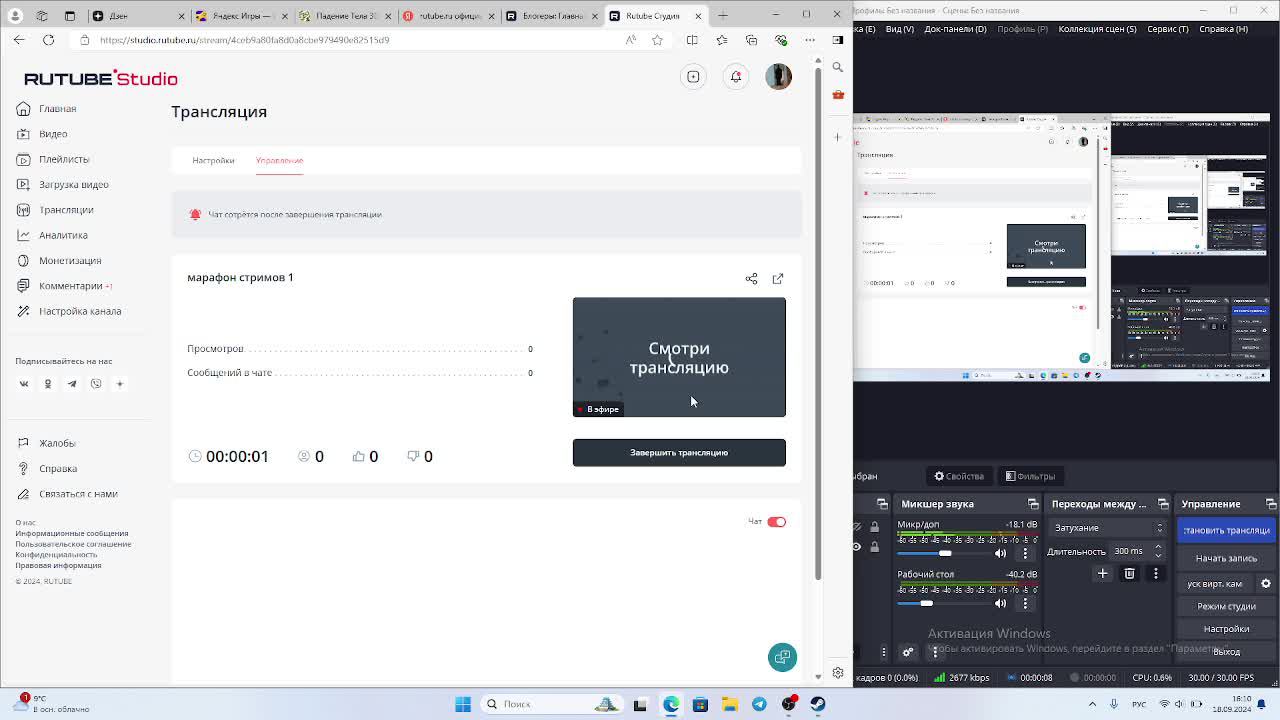Open OBS Настройки button

click(1225, 629)
